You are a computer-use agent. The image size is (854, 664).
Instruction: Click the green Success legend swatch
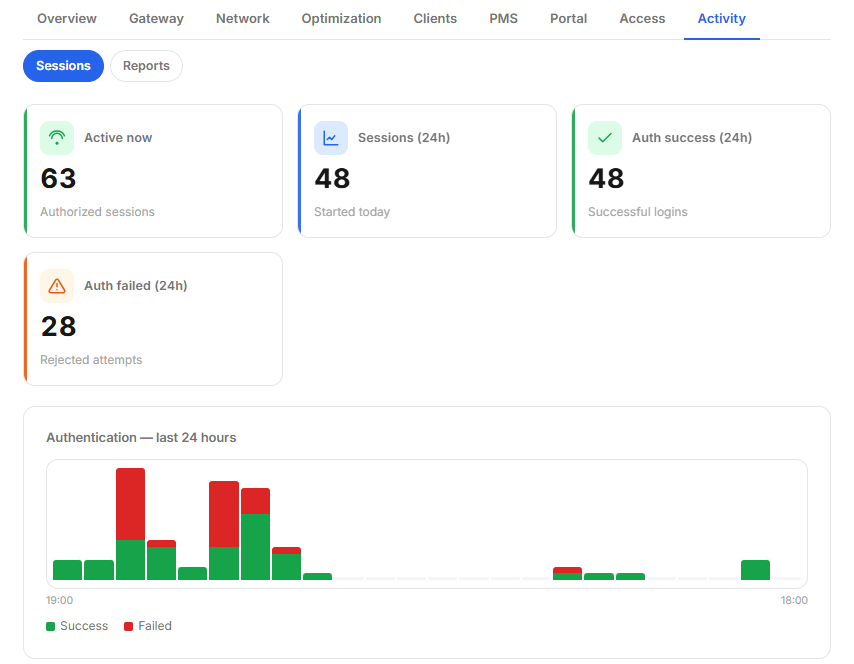51,626
